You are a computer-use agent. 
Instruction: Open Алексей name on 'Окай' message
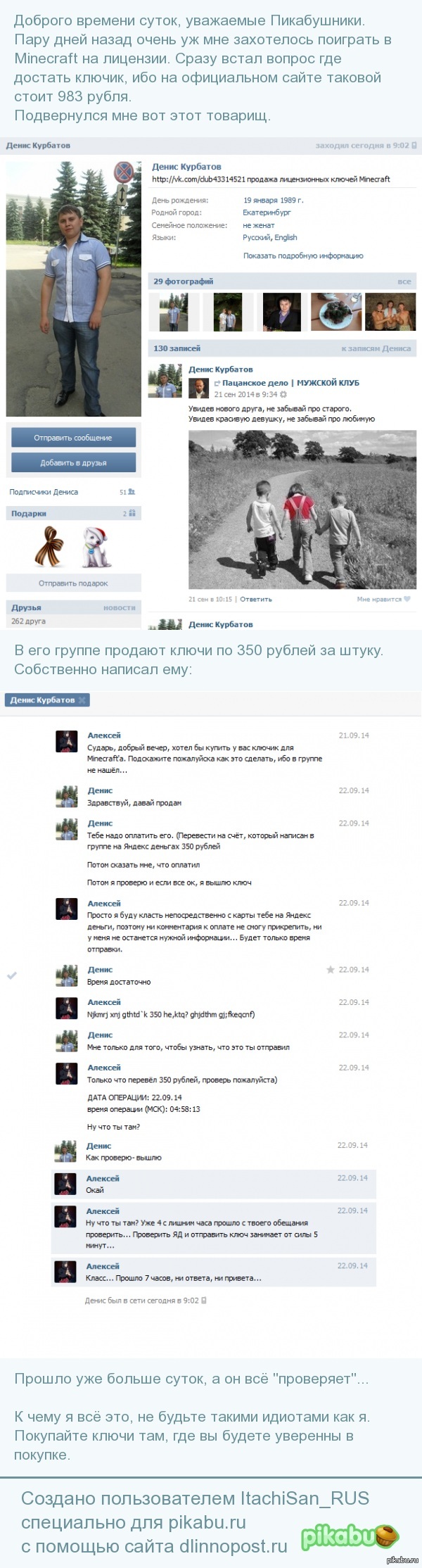pyautogui.click(x=103, y=1178)
